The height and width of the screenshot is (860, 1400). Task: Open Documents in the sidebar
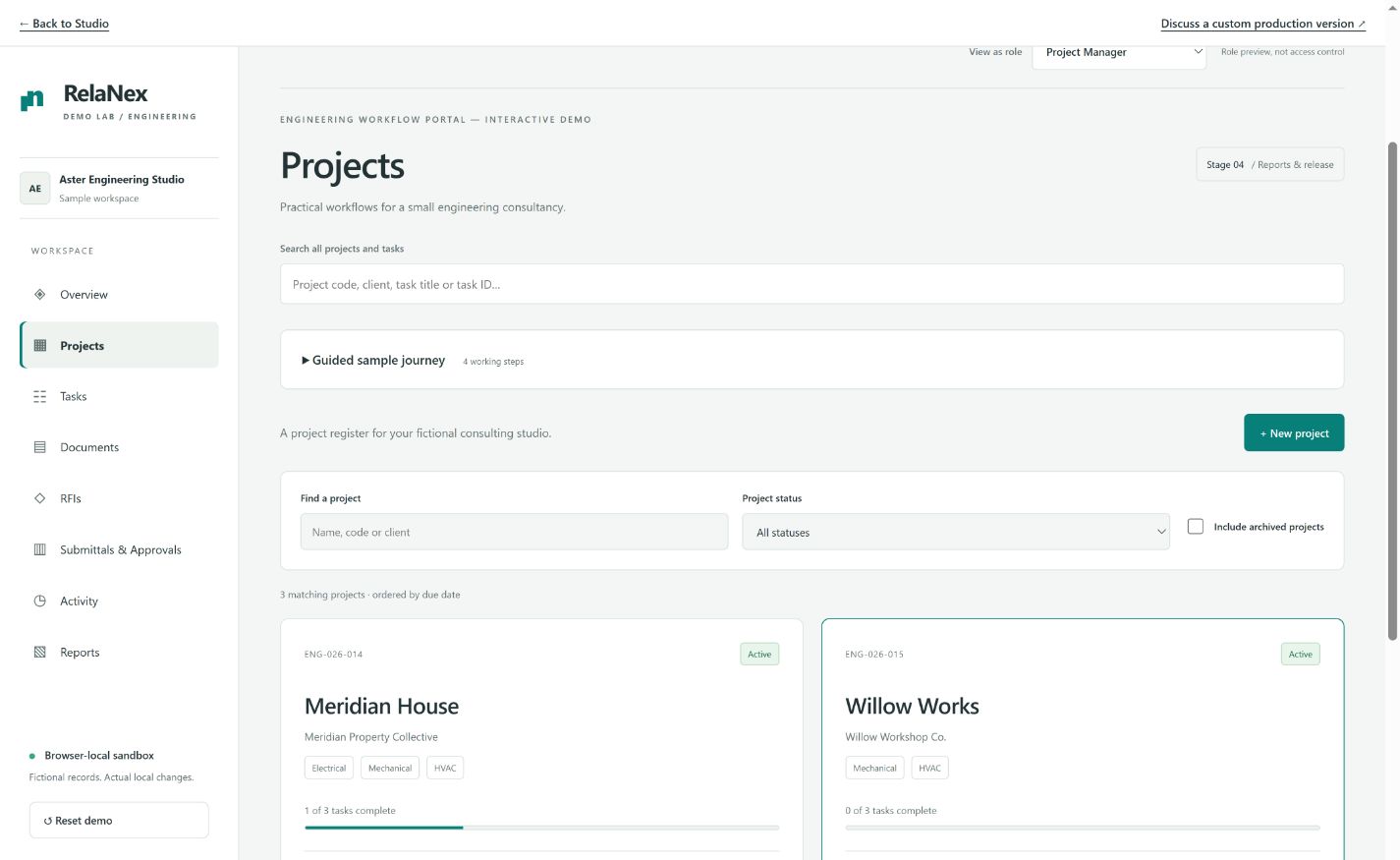[119, 448]
